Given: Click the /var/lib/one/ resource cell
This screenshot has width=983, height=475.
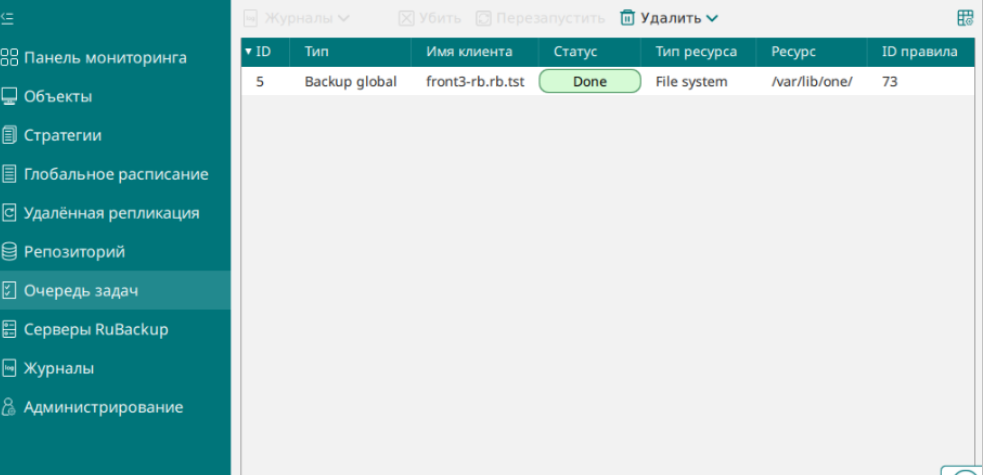Looking at the screenshot, I should [x=812, y=81].
